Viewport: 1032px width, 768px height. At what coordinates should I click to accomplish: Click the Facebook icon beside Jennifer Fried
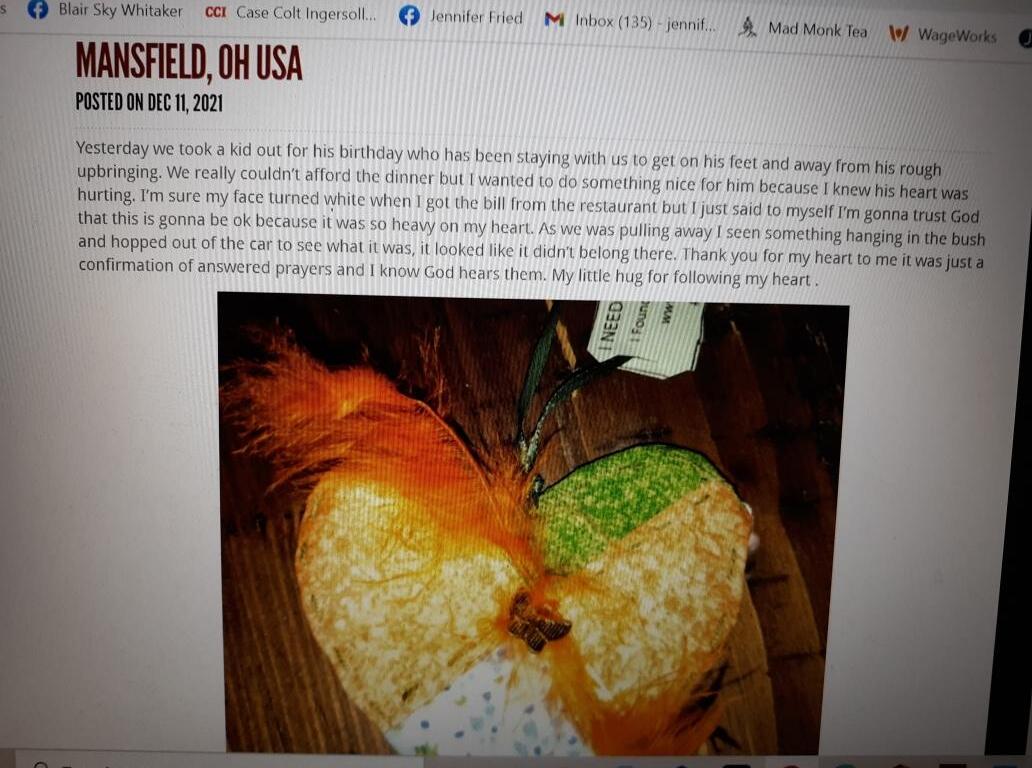tap(409, 15)
